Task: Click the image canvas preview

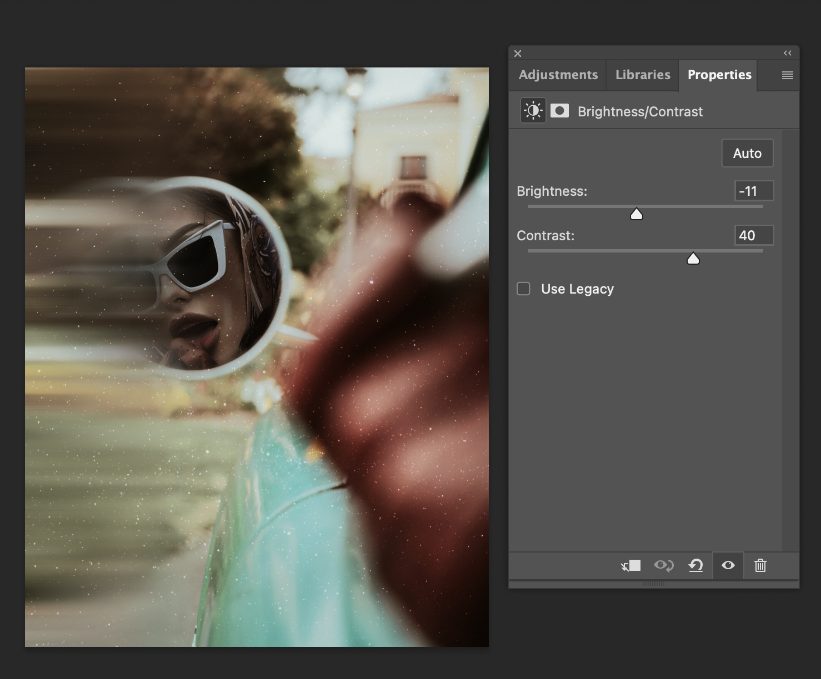Action: click(x=257, y=357)
